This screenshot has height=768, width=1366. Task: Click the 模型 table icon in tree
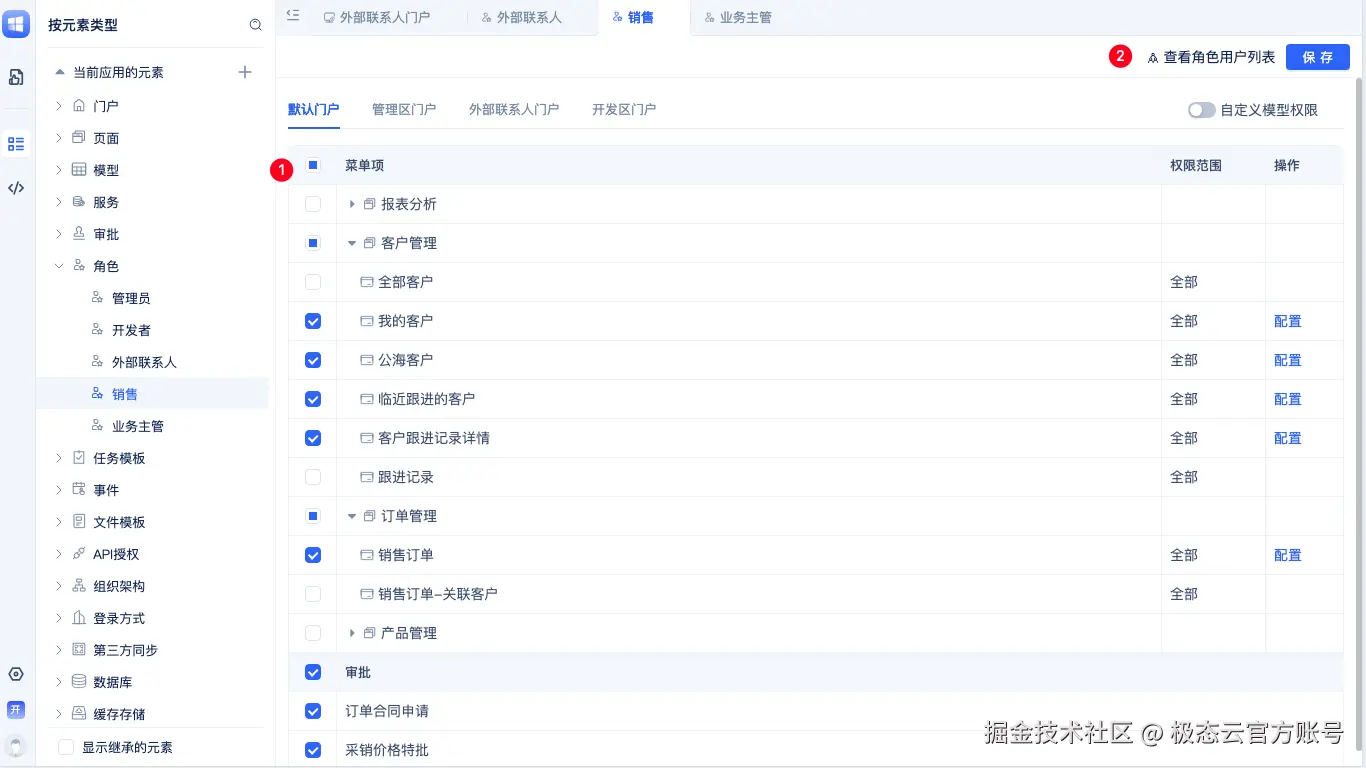79,170
